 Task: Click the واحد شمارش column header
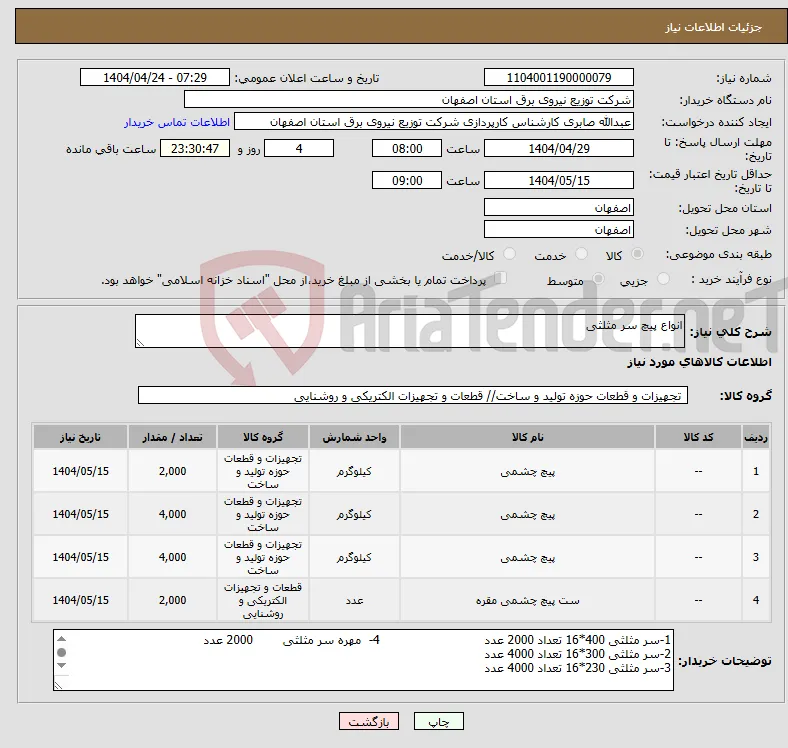pos(354,437)
